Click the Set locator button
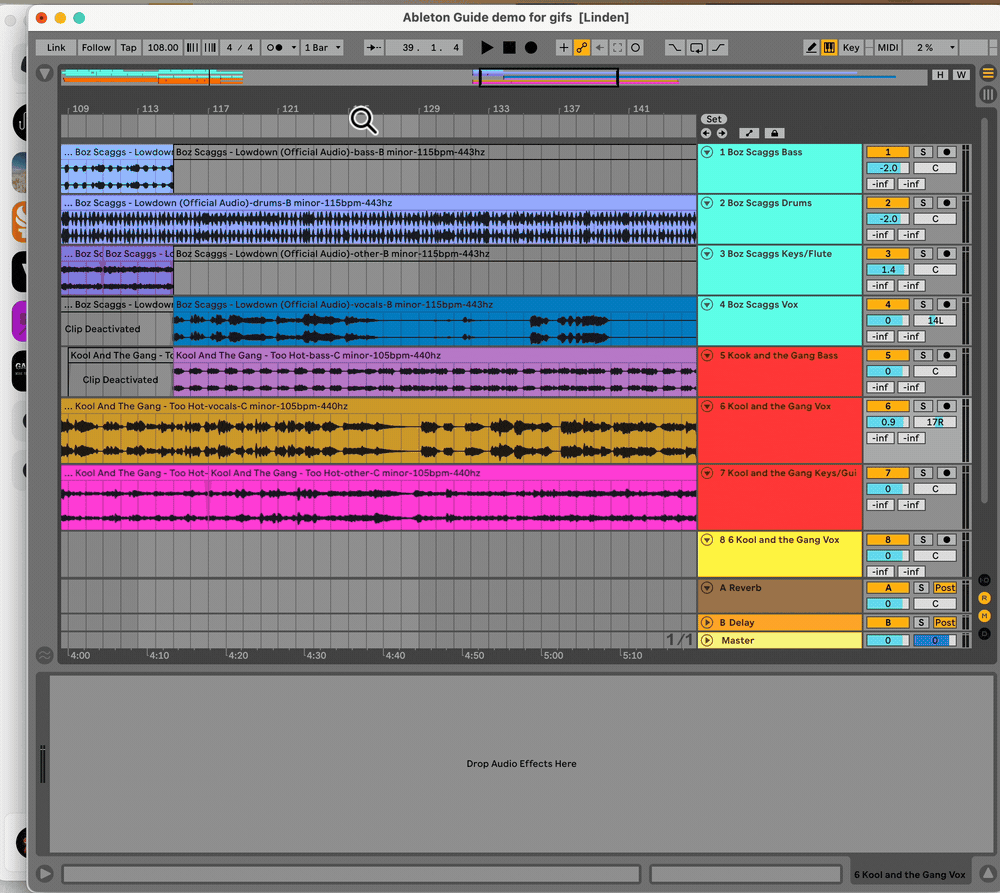The height and width of the screenshot is (893, 1000). (x=714, y=119)
